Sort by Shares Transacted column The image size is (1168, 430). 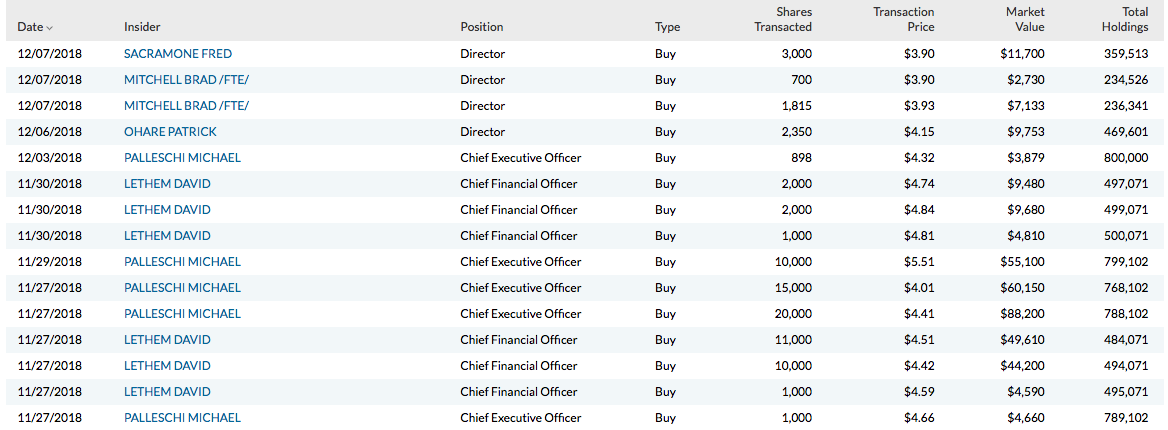783,20
